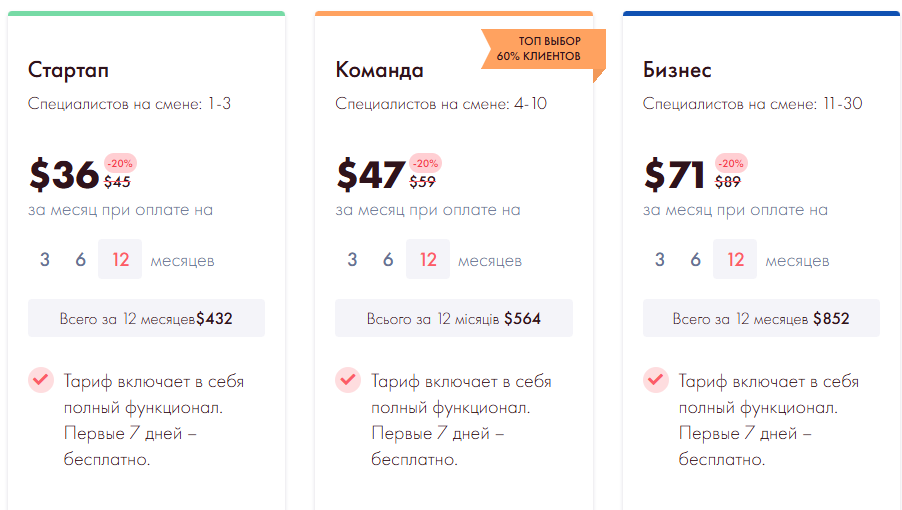This screenshot has height=510, width=902.
Task: Click the Стартап total $432 summary box
Action: 146,319
